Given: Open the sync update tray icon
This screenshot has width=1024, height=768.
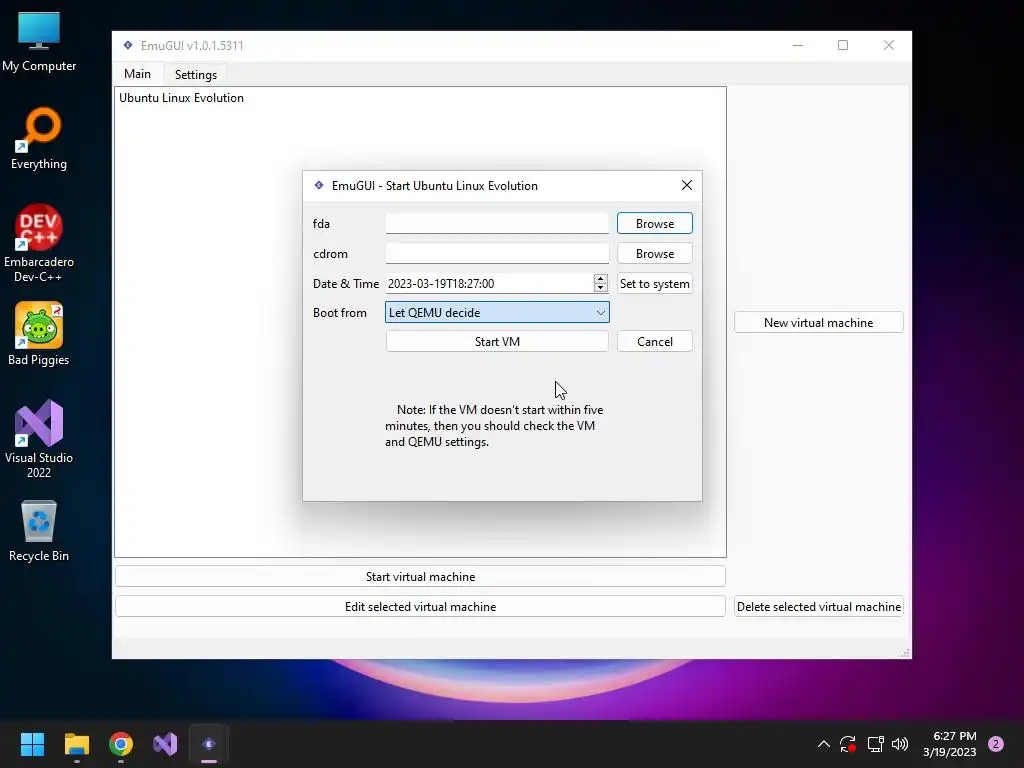Looking at the screenshot, I should pyautogui.click(x=848, y=744).
